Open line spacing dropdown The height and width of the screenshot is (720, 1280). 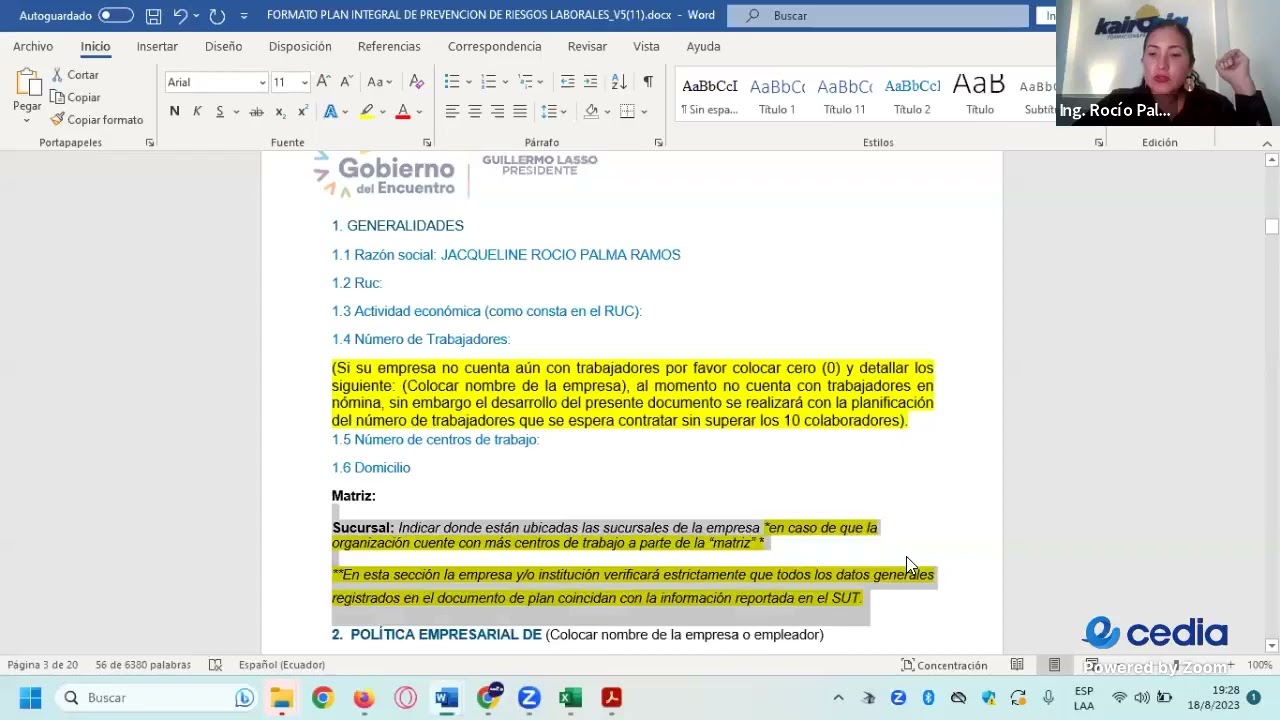click(x=552, y=111)
